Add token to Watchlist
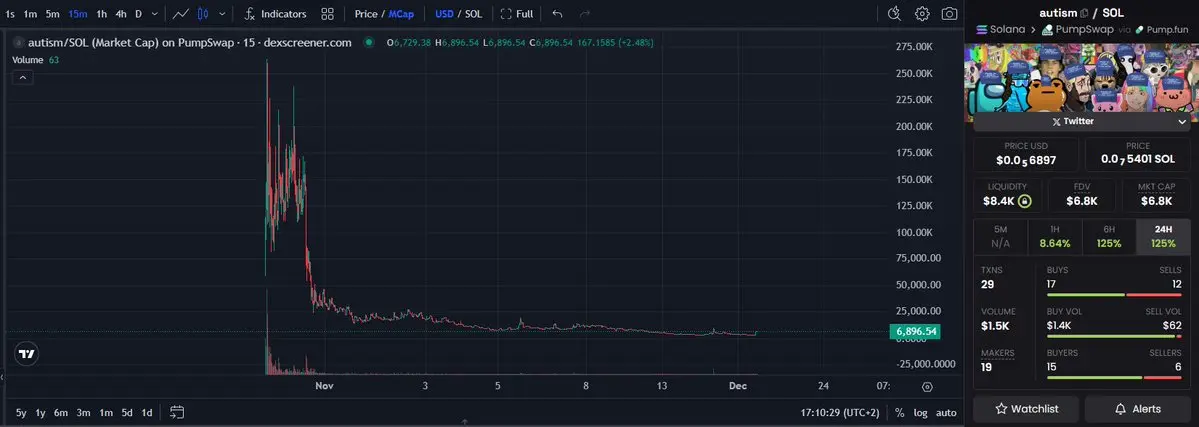Image resolution: width=1199 pixels, height=427 pixels. point(1026,409)
